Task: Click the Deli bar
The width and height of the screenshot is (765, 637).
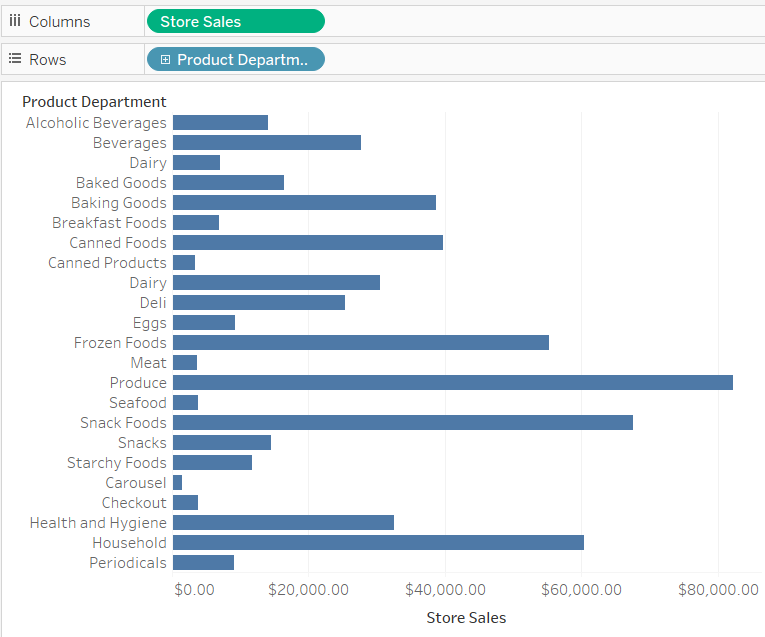Action: click(x=259, y=303)
